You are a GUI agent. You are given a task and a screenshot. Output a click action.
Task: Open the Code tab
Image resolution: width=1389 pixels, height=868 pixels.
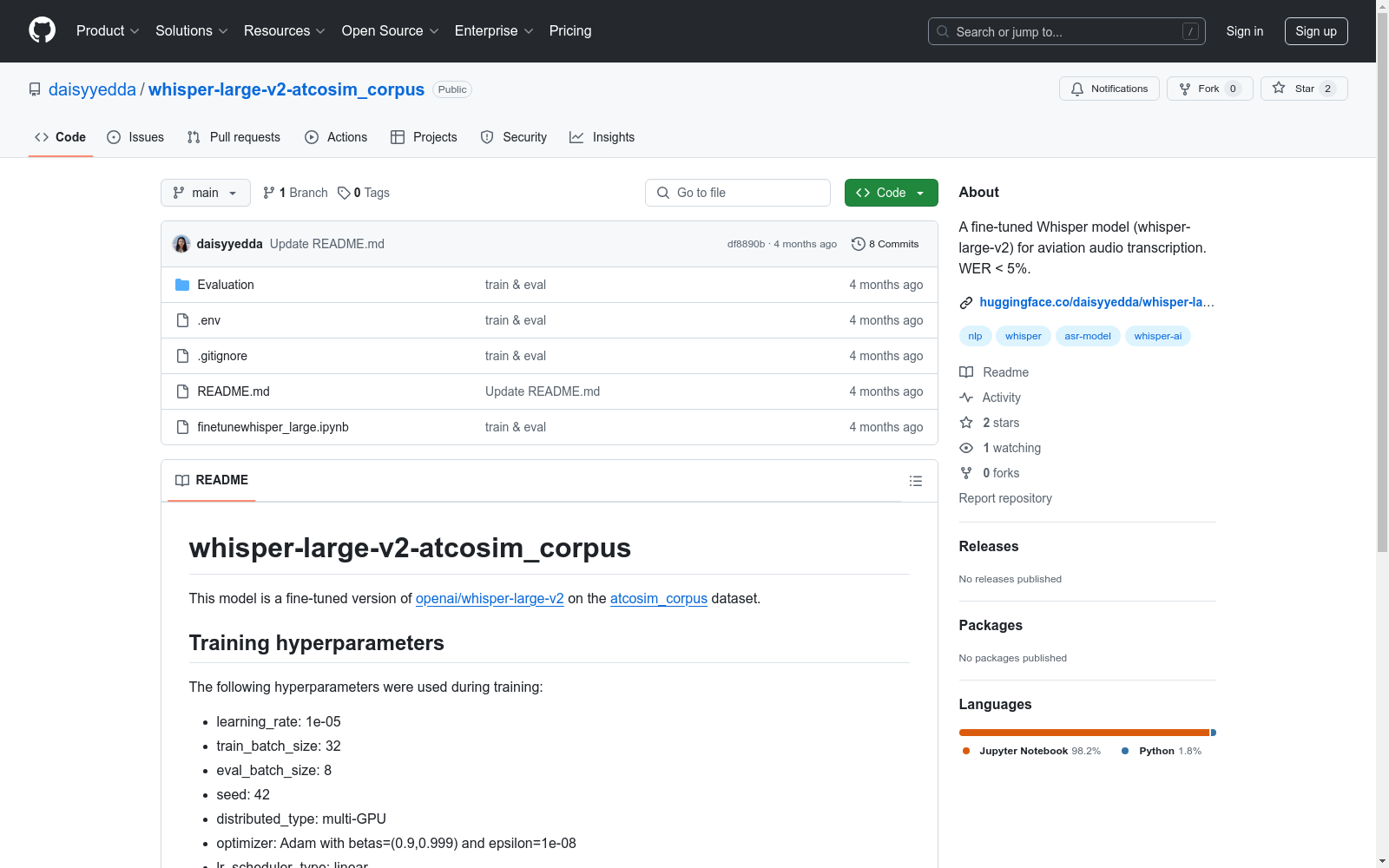click(x=60, y=137)
